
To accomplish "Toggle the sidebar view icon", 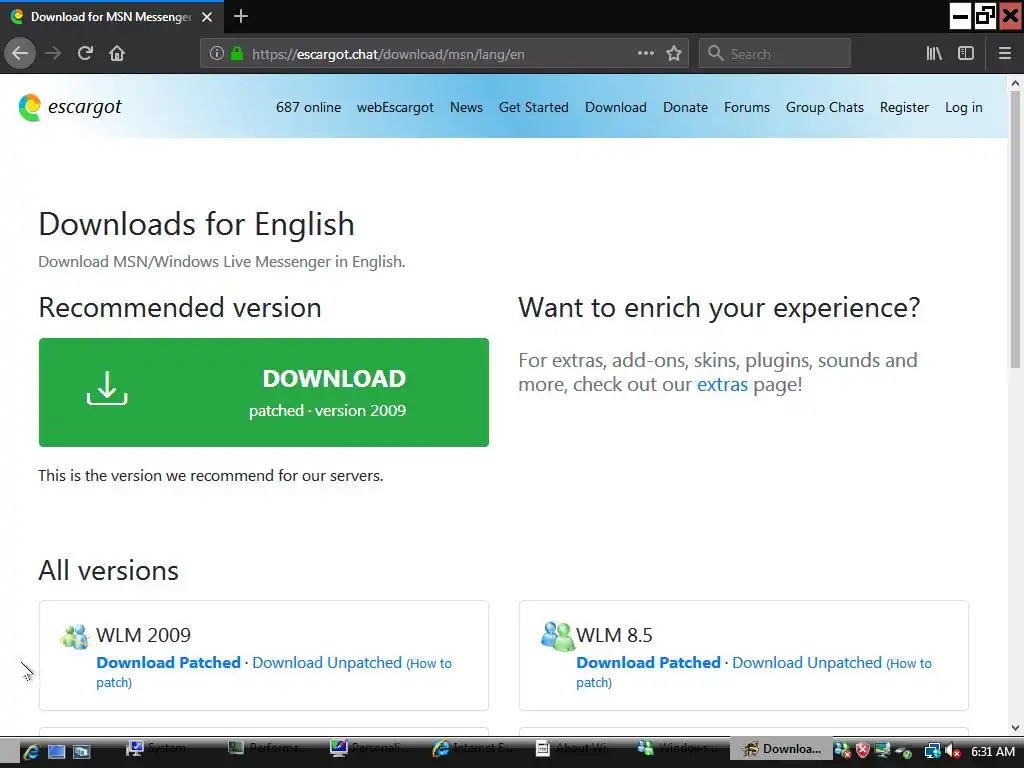I will pyautogui.click(x=966, y=54).
